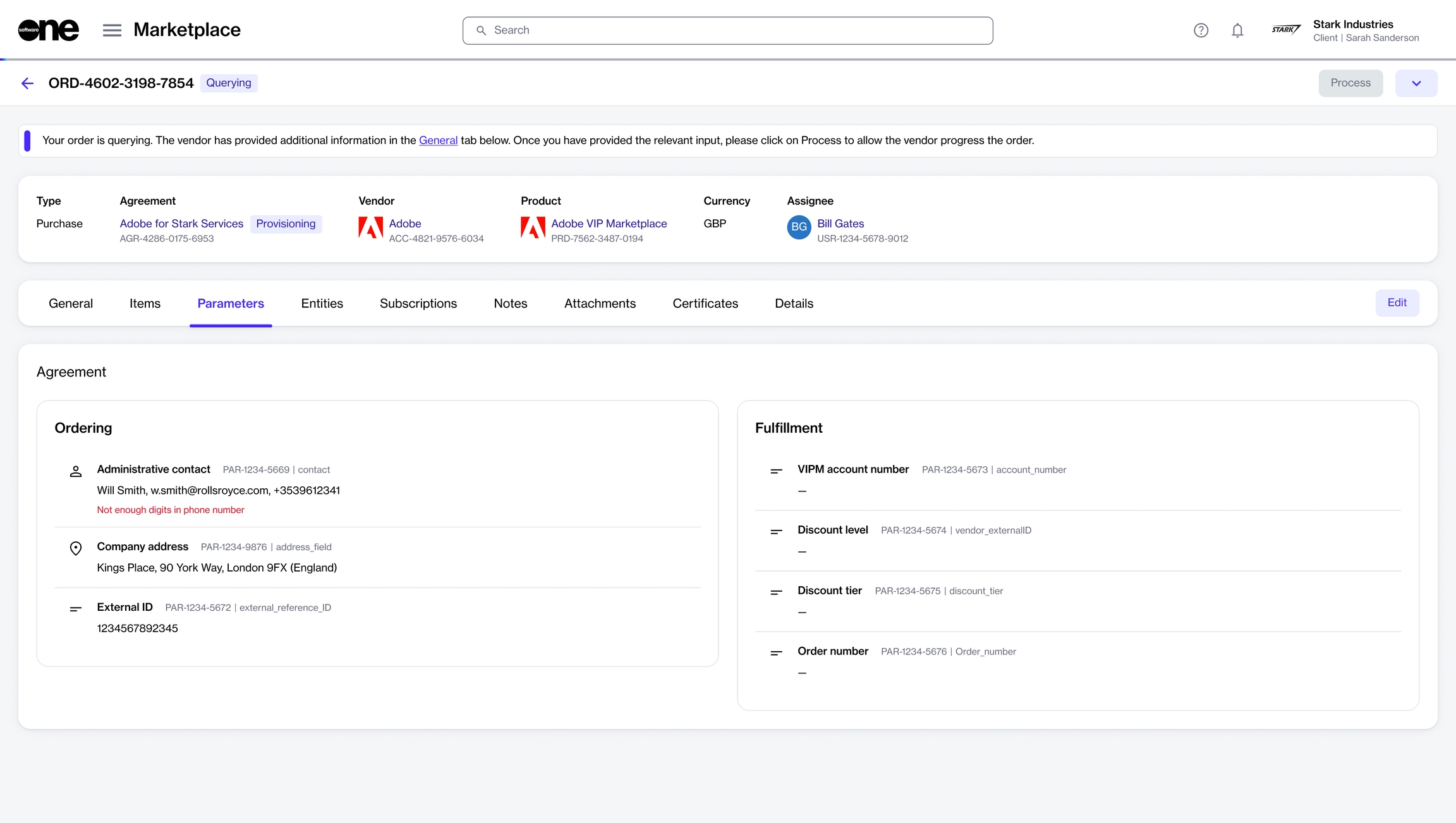The height and width of the screenshot is (823, 1456).
Task: Open the hamburger navigation menu
Action: [x=112, y=30]
